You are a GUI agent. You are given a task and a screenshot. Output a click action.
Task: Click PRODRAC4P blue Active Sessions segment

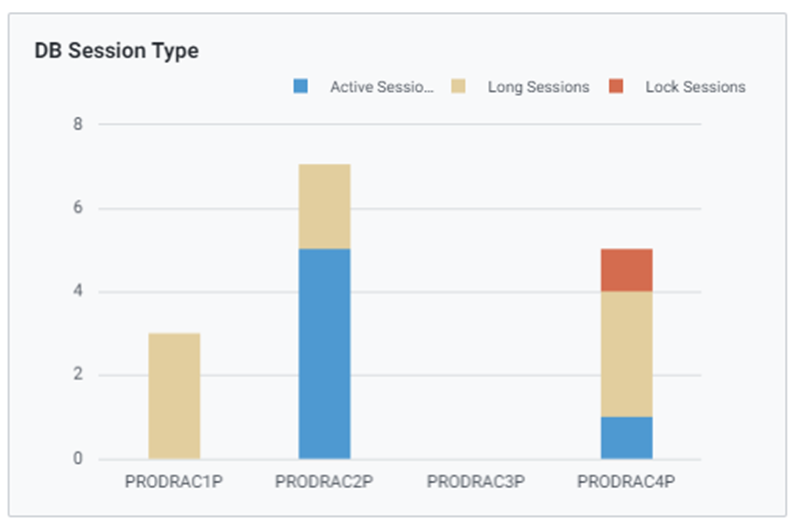[x=626, y=438]
